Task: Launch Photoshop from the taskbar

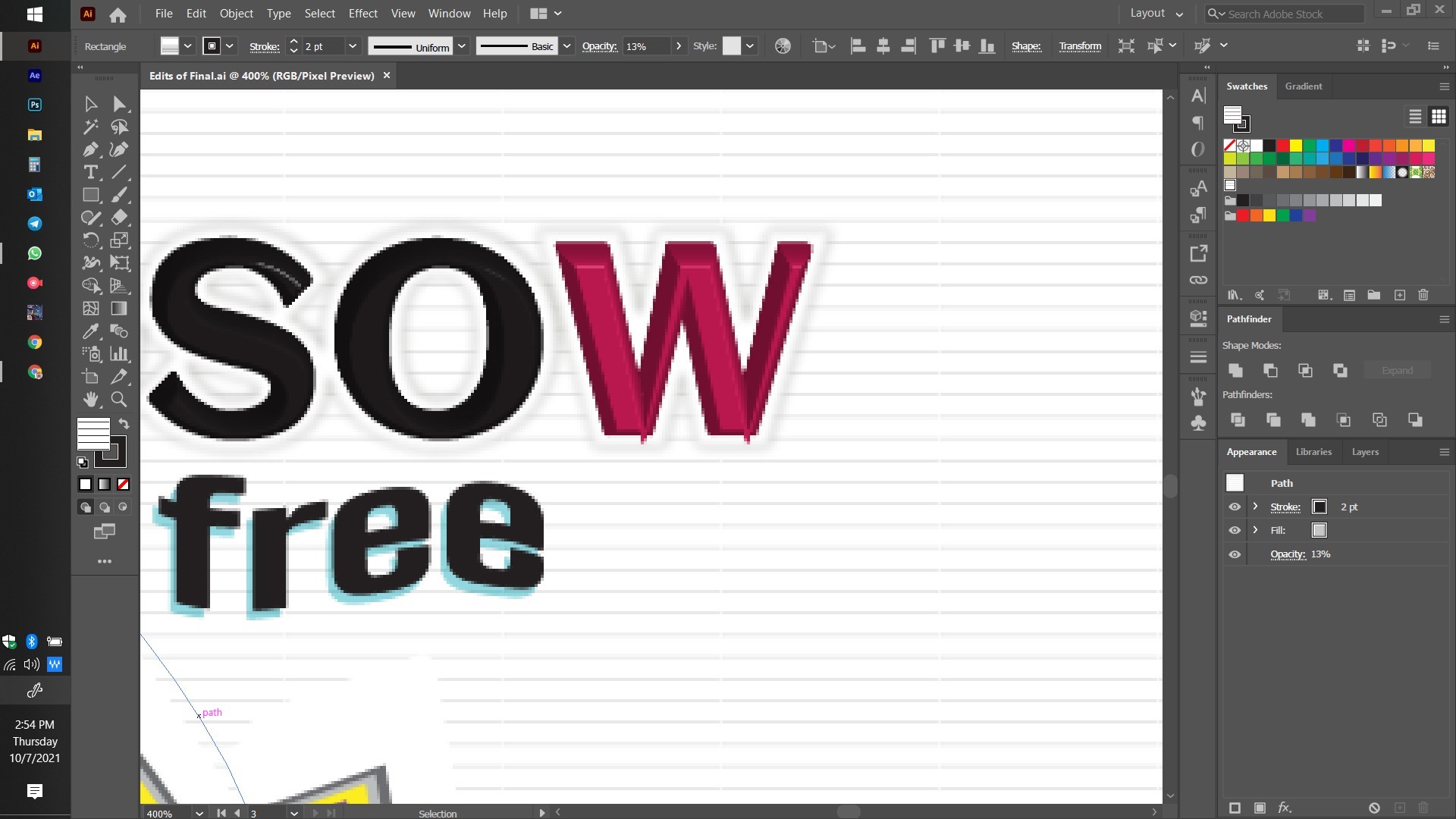Action: pyautogui.click(x=34, y=105)
